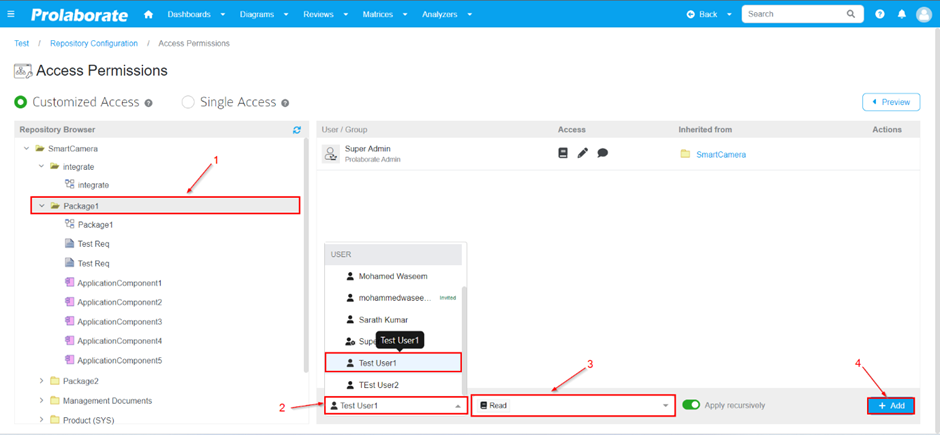Open the Diagrams menu
The height and width of the screenshot is (435, 940).
(264, 14)
